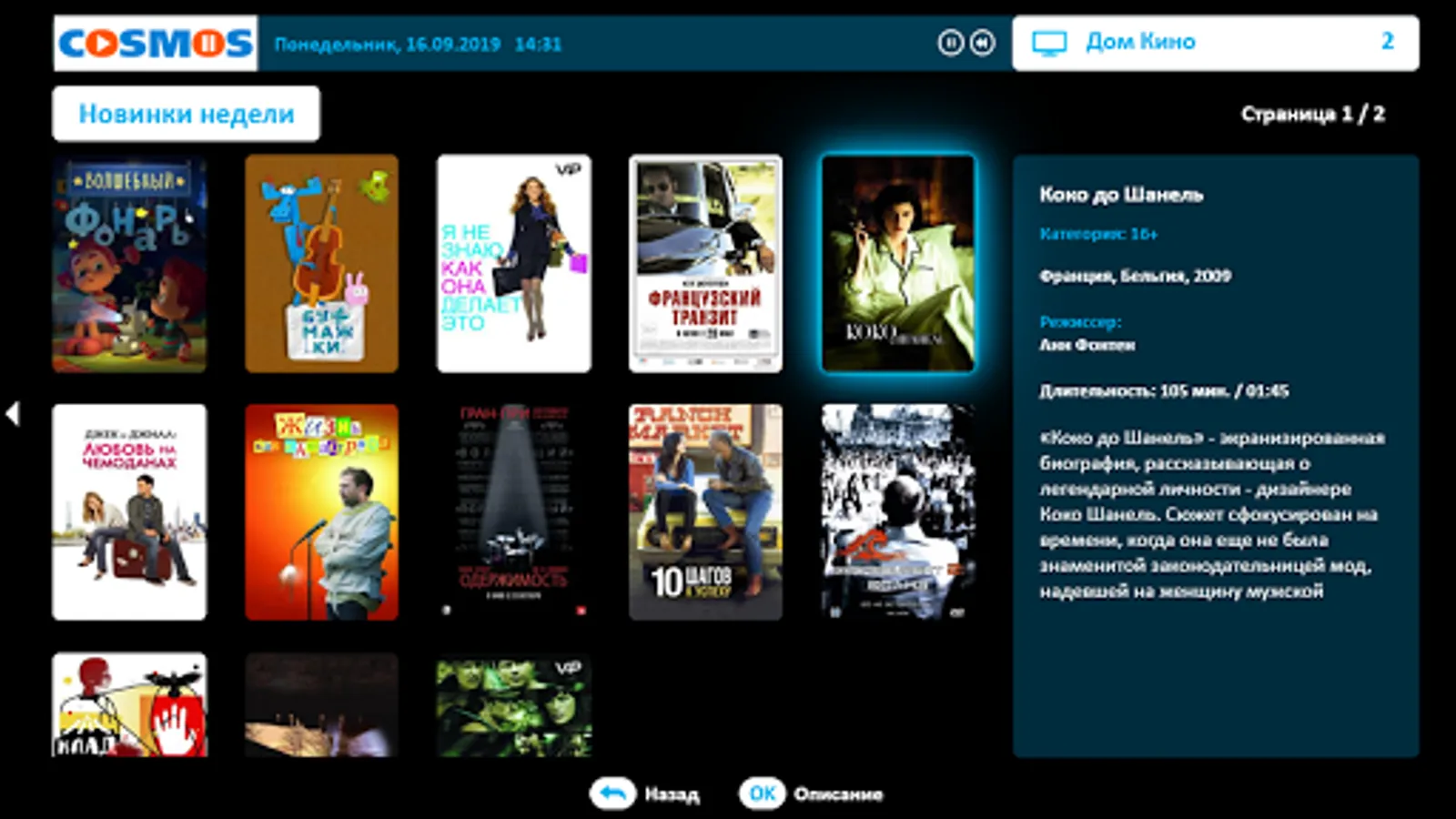Screen dimensions: 1456x819
Task: Click the Страница 1 / 2 page indicator
Action: pyautogui.click(x=1313, y=114)
